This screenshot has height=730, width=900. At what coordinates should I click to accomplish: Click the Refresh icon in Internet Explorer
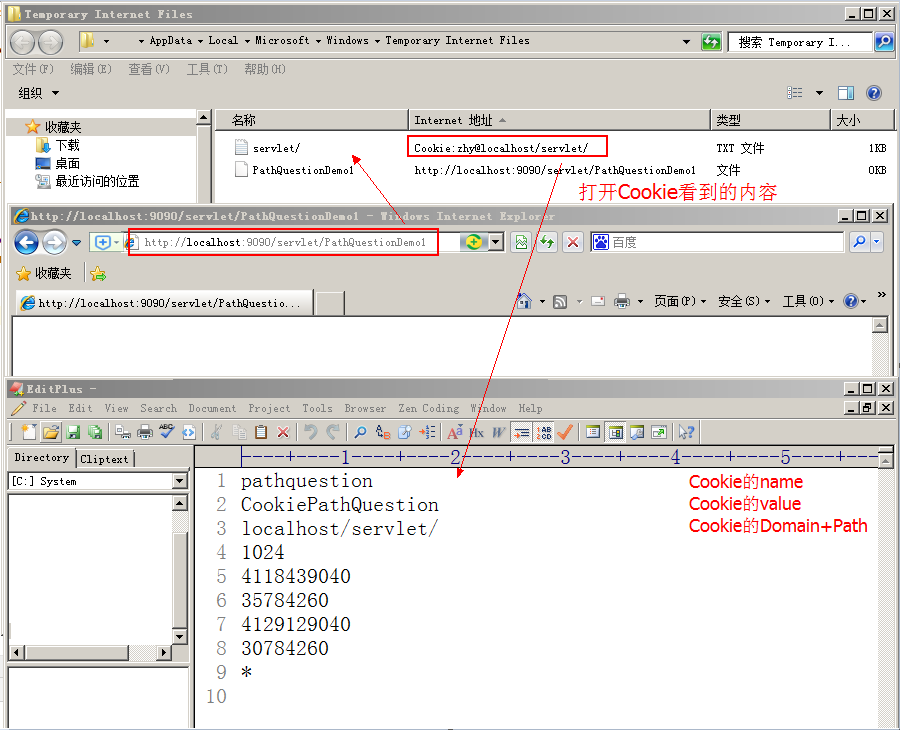pos(548,242)
